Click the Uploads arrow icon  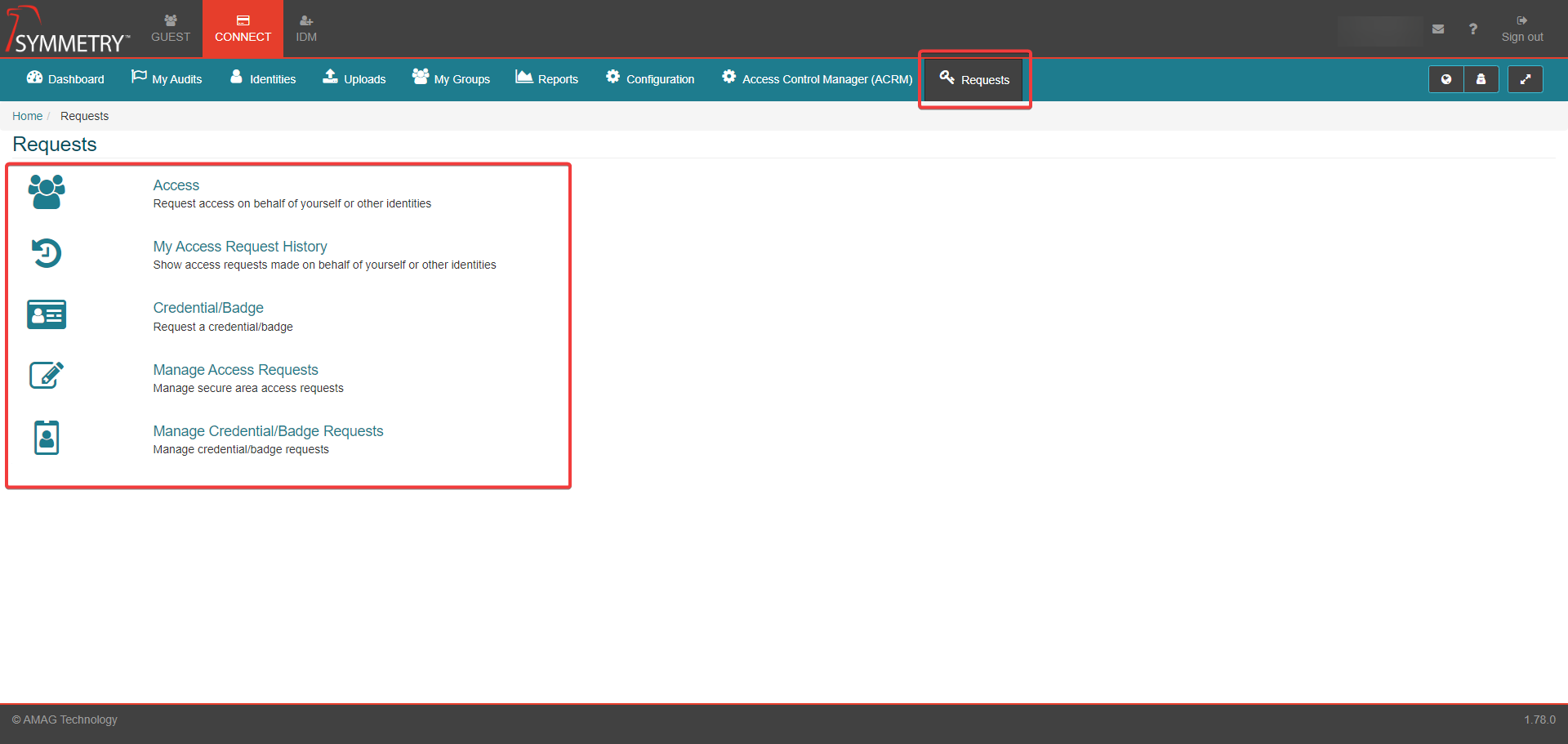[330, 77]
